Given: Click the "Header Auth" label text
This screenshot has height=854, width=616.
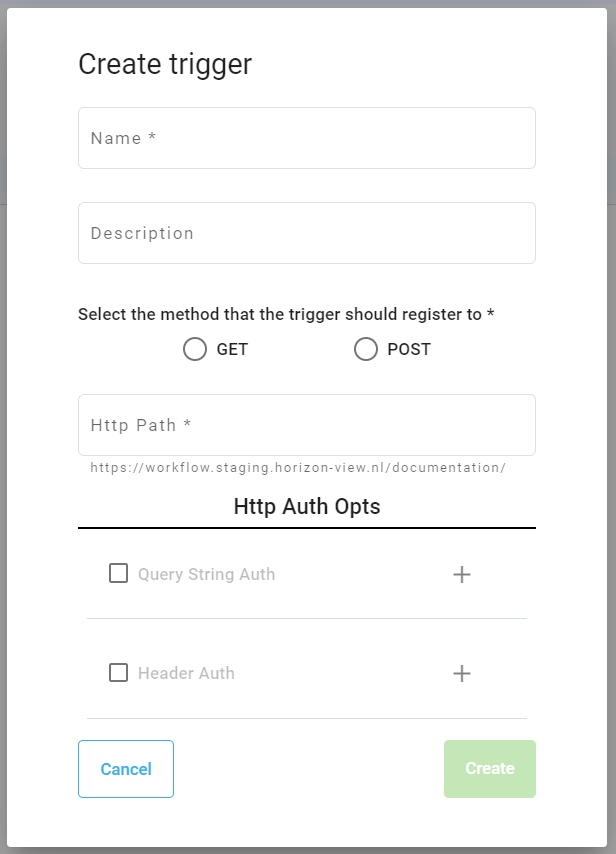Looking at the screenshot, I should click(186, 674).
